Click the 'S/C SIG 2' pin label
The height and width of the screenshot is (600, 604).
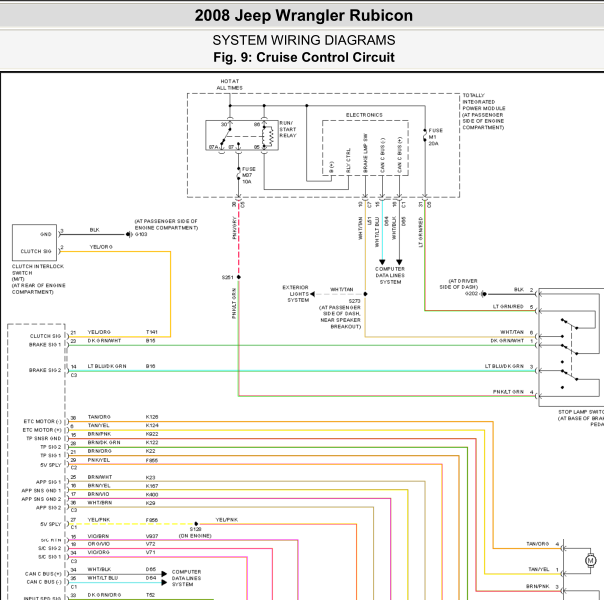click(x=50, y=548)
